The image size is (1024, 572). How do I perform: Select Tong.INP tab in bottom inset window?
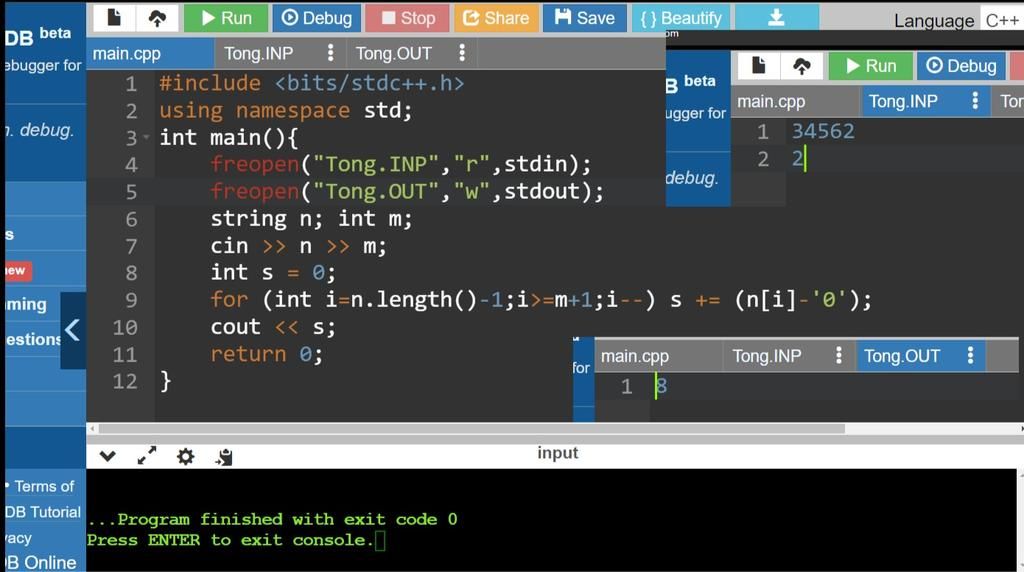pos(767,356)
